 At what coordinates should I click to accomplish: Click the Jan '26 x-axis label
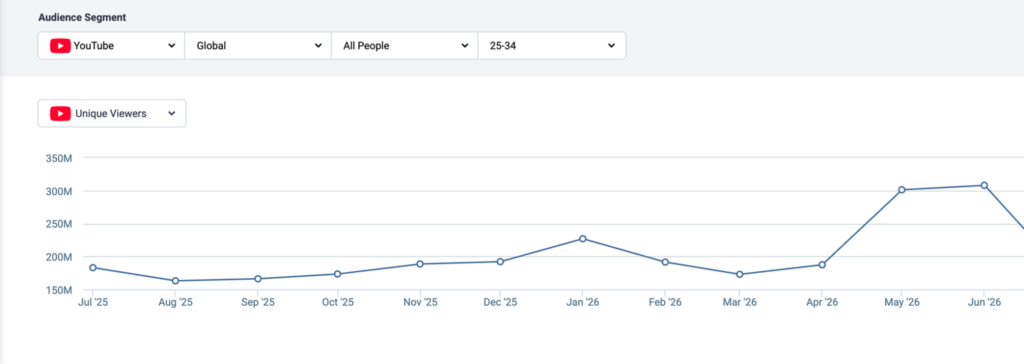(583, 303)
